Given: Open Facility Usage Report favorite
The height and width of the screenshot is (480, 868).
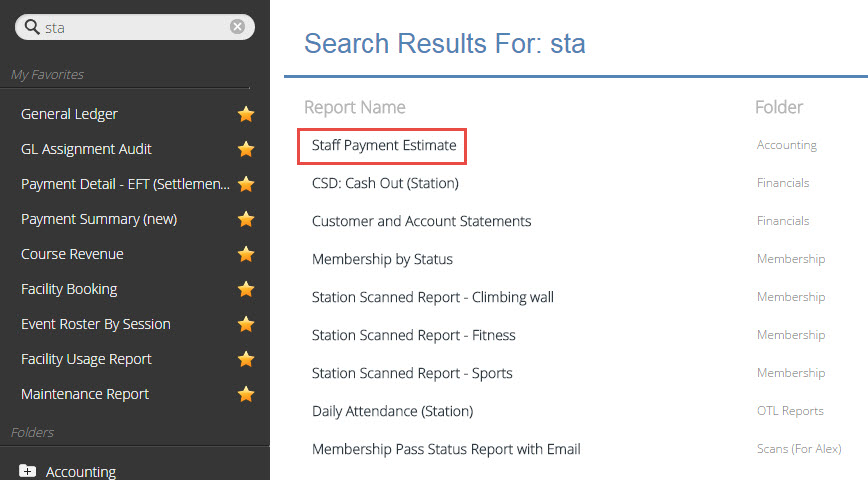Looking at the screenshot, I should click(x=86, y=359).
